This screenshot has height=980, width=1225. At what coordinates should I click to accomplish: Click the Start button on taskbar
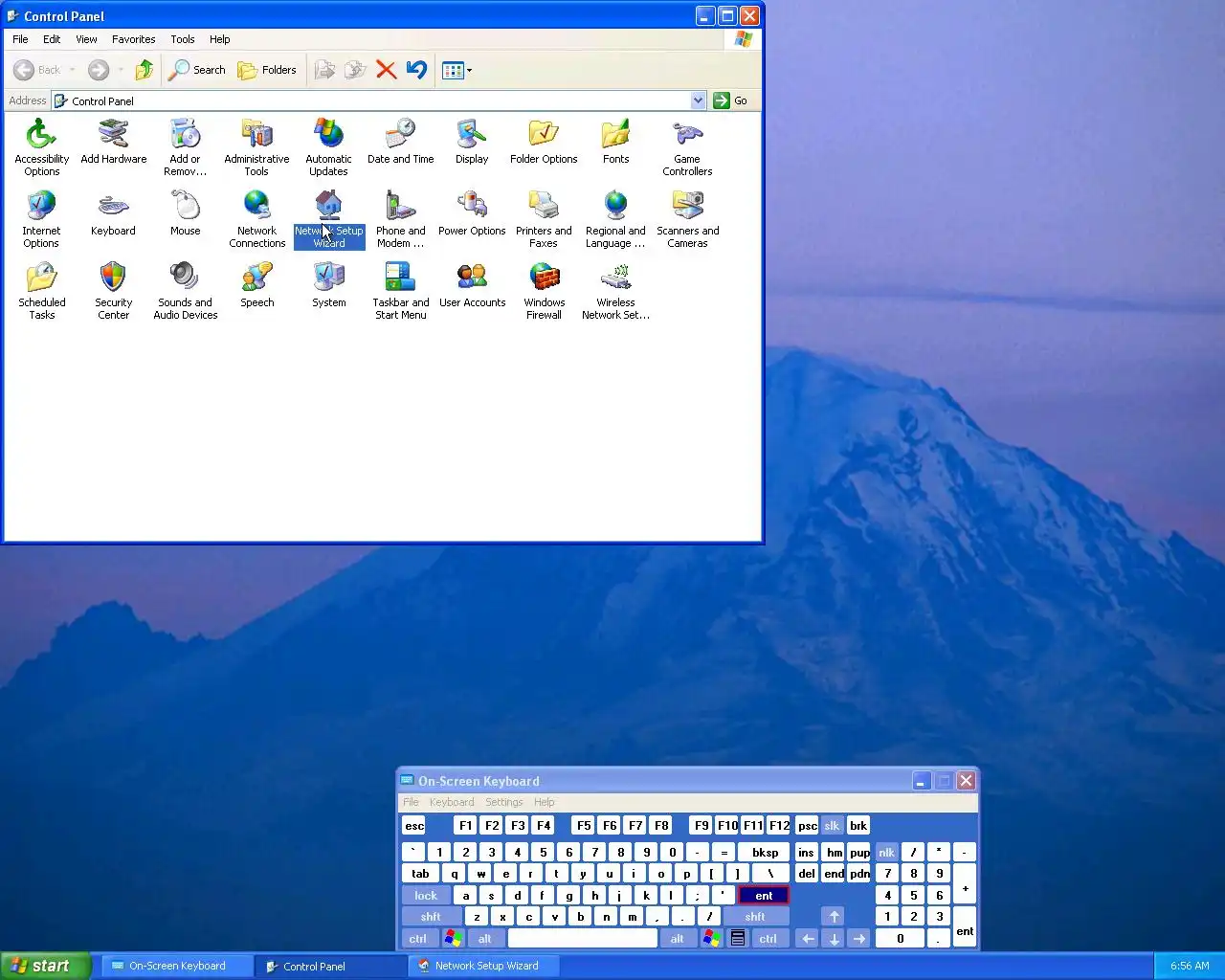pos(46,966)
